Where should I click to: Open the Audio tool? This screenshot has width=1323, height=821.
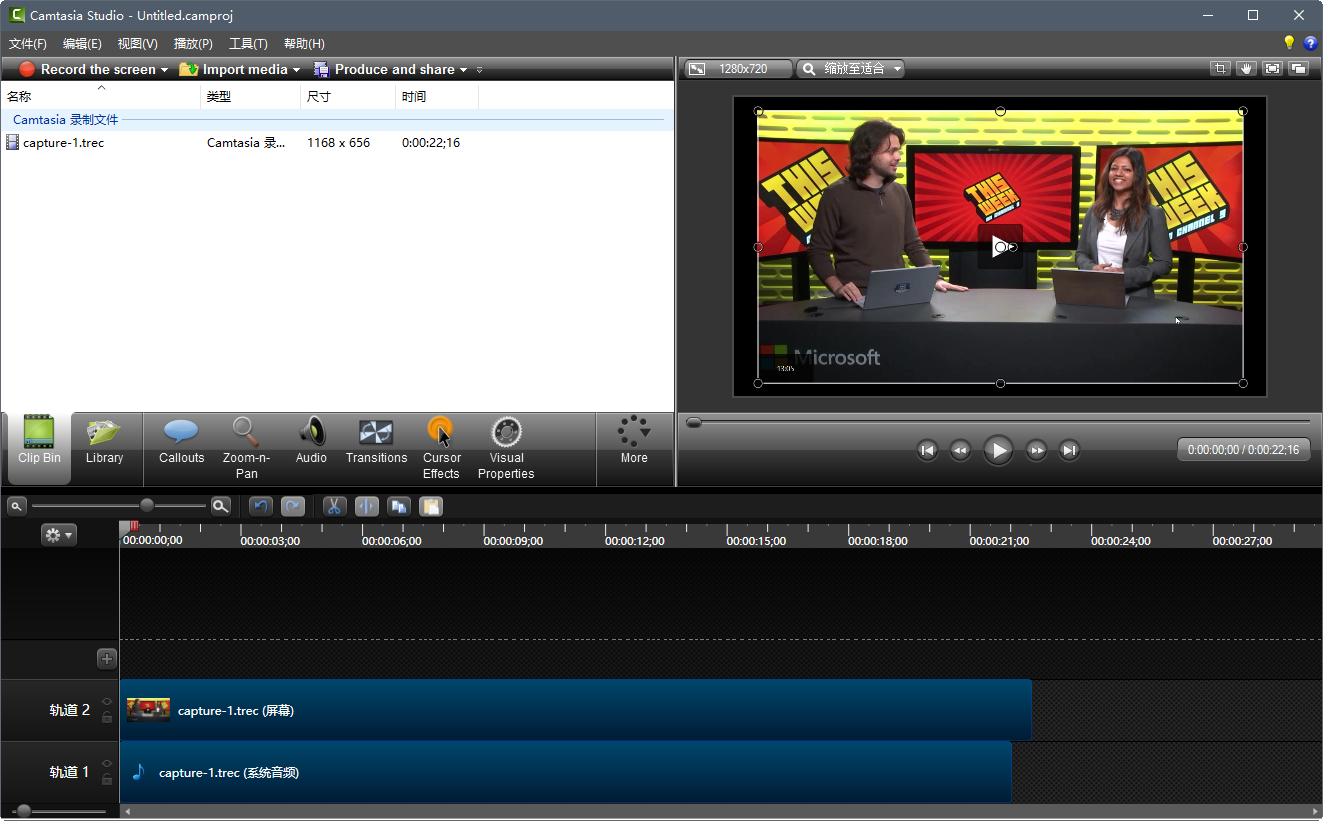[311, 441]
